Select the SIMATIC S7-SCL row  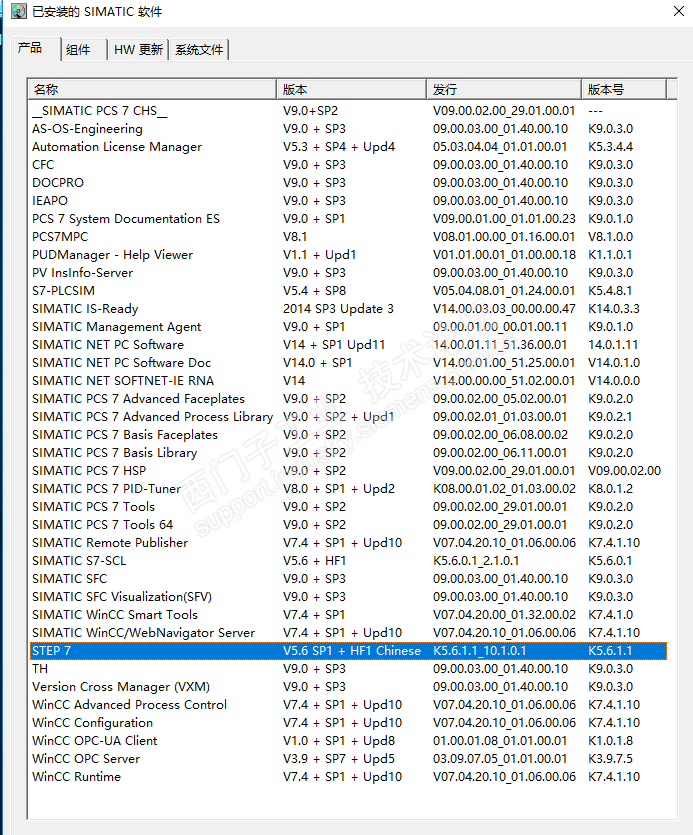(x=348, y=561)
